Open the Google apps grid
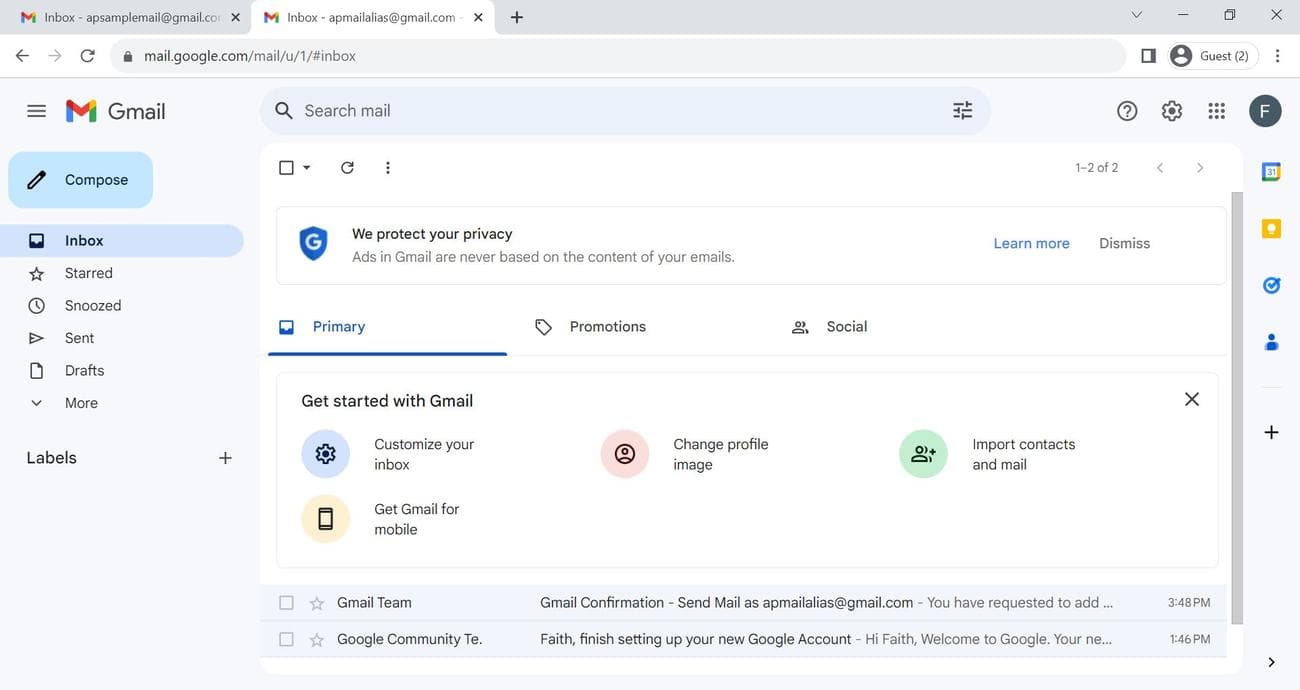Screen dimensions: 1300x690 [1215, 110]
